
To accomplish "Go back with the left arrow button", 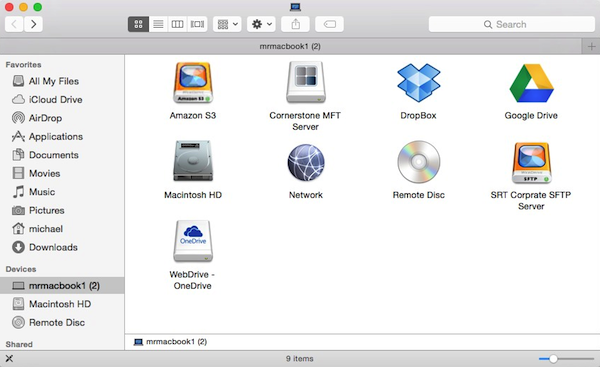I will 14,24.
